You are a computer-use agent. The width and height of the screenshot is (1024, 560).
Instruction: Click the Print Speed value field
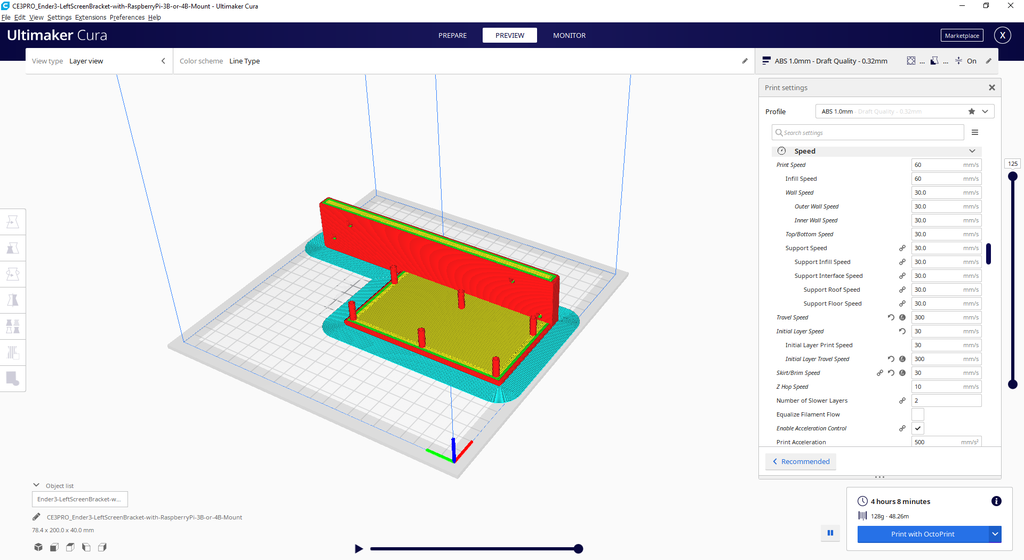pos(946,164)
